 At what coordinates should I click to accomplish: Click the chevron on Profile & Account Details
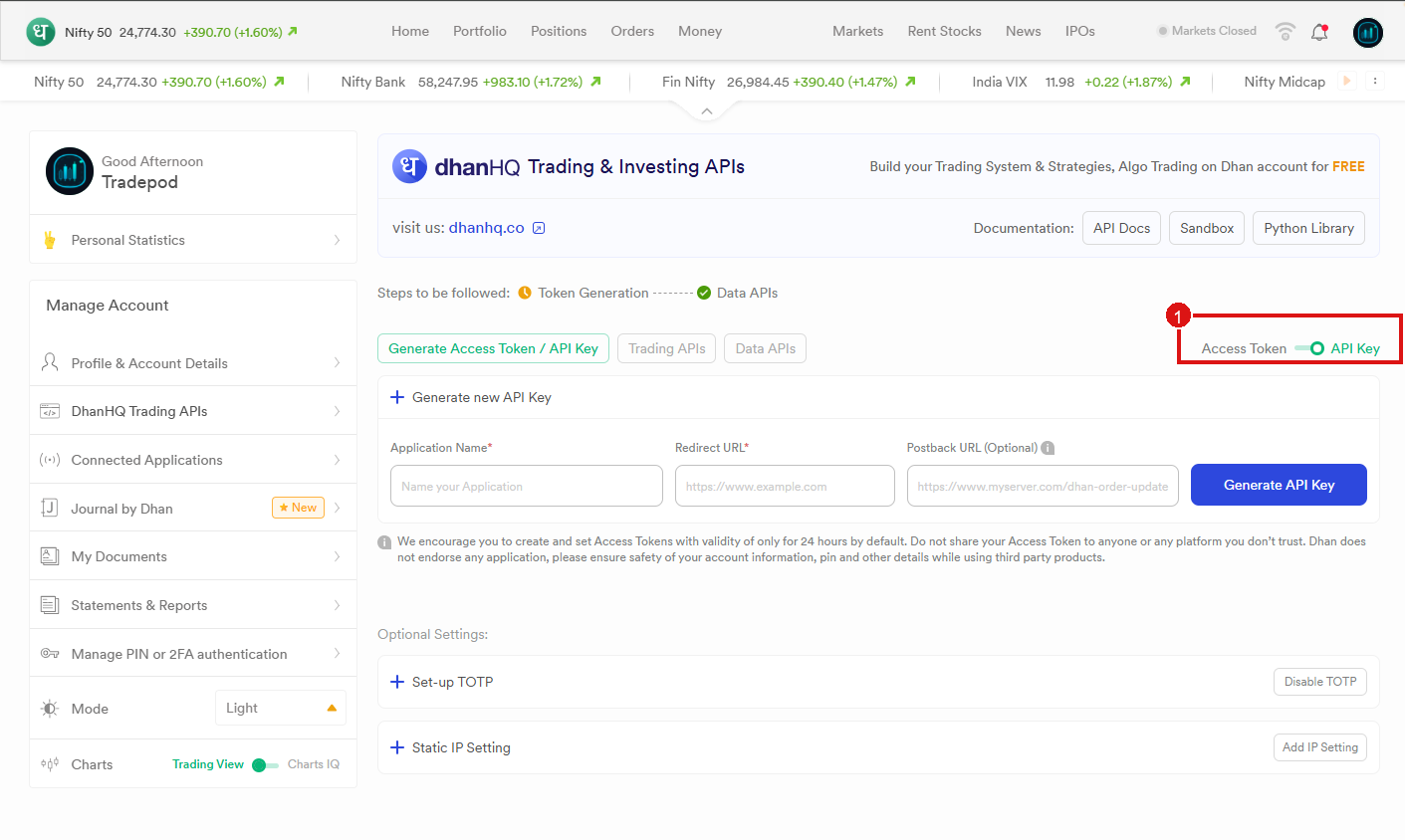tap(338, 362)
